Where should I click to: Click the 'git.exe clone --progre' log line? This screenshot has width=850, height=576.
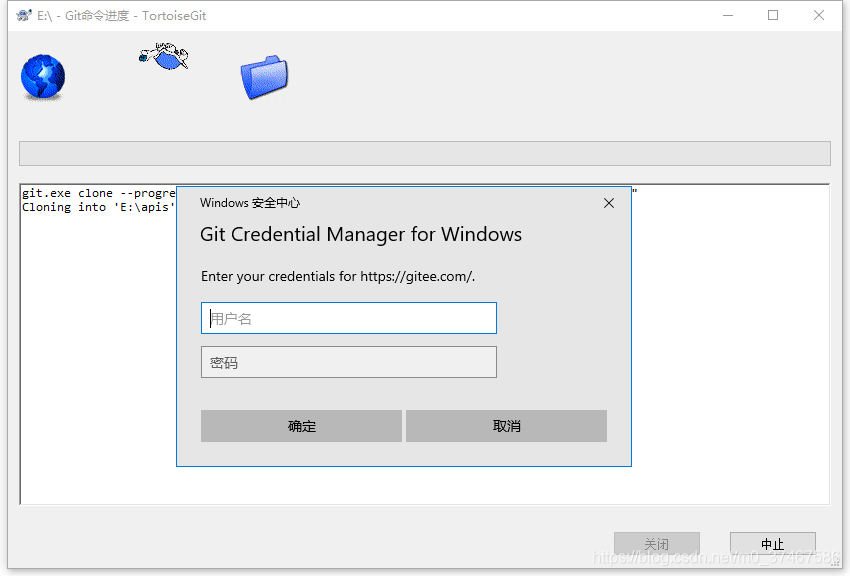(x=99, y=193)
